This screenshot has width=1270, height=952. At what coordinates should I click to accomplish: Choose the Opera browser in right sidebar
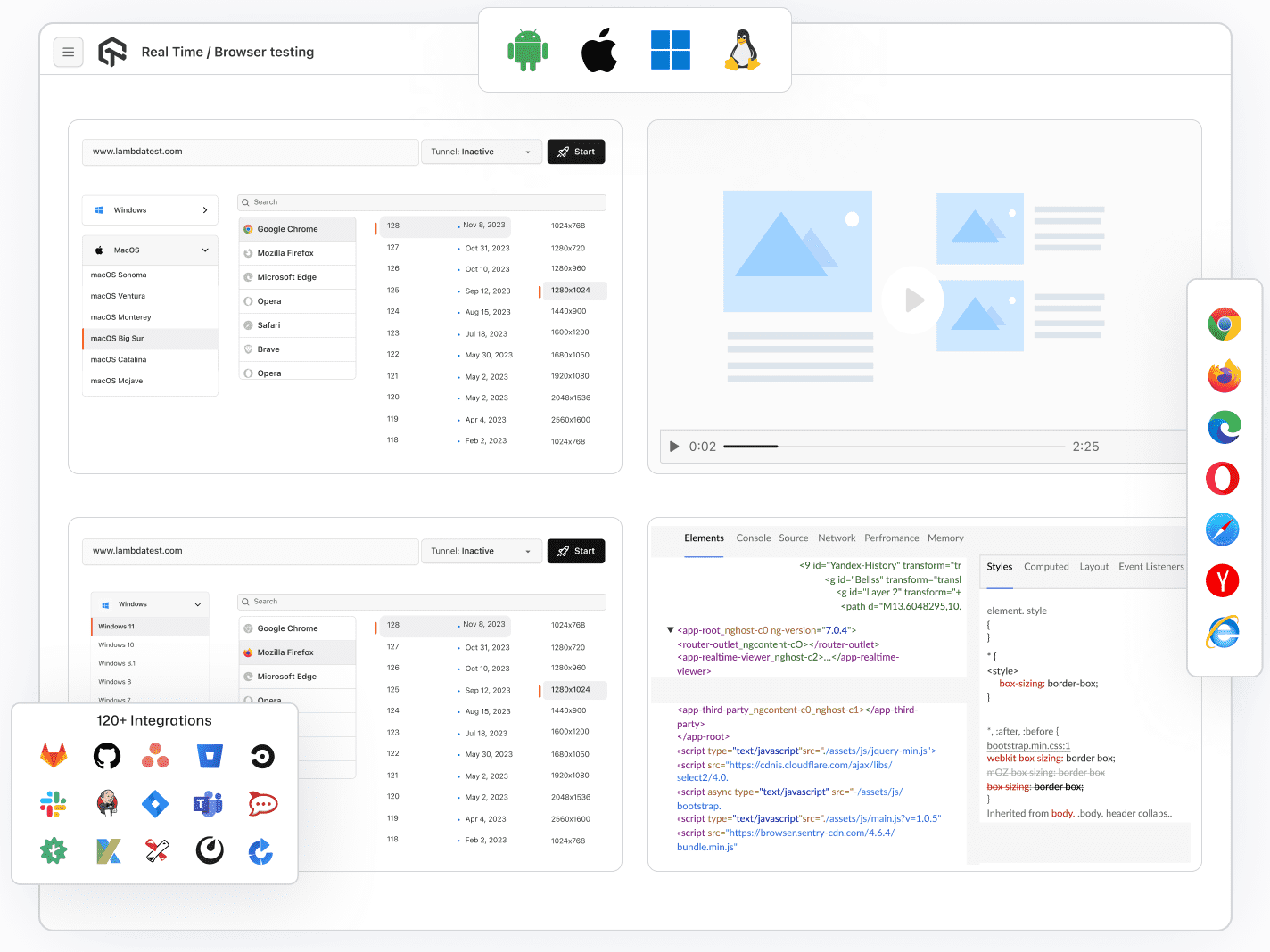[1223, 479]
